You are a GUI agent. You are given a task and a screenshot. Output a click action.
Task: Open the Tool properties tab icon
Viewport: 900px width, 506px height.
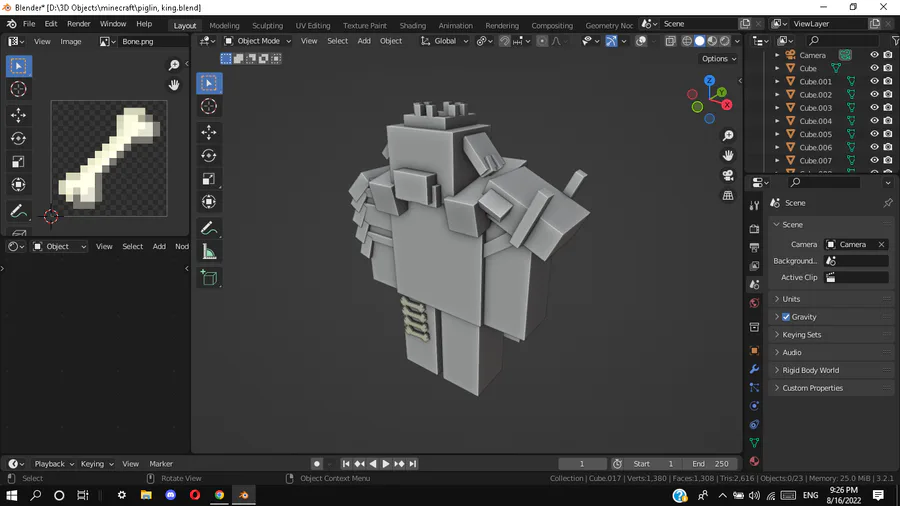click(754, 205)
